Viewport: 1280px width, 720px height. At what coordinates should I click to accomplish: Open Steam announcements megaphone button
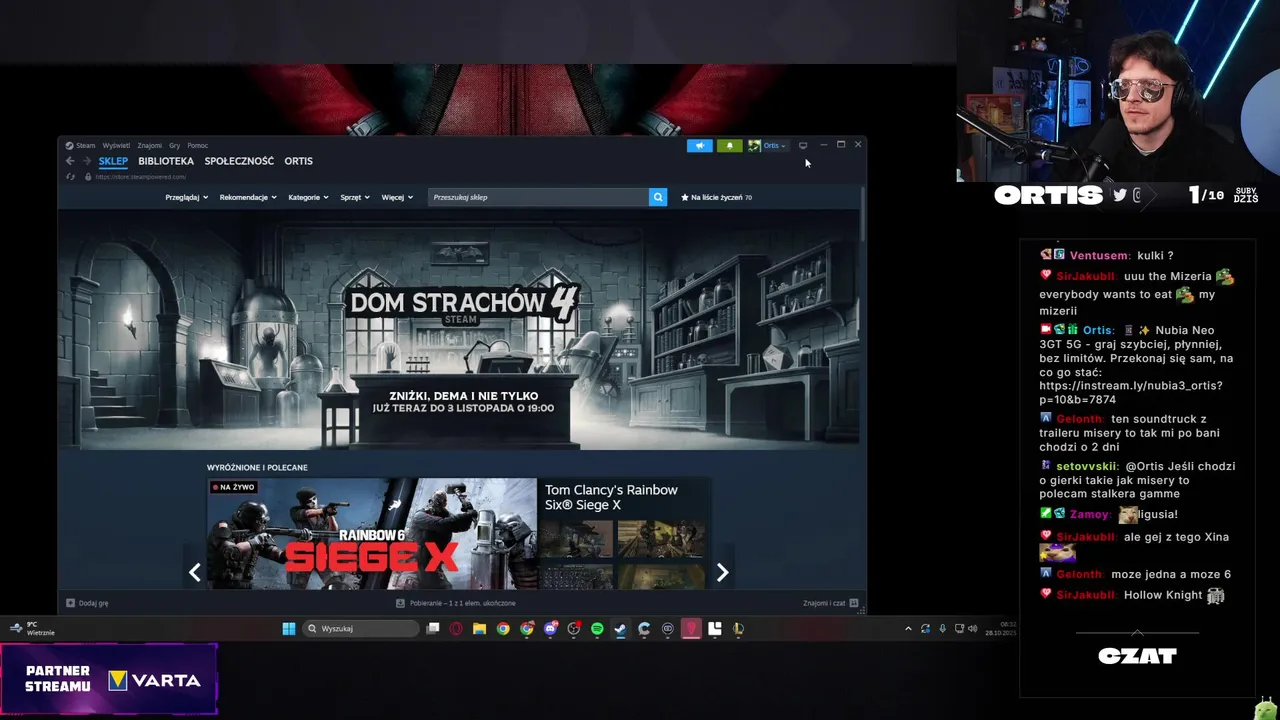click(x=700, y=145)
